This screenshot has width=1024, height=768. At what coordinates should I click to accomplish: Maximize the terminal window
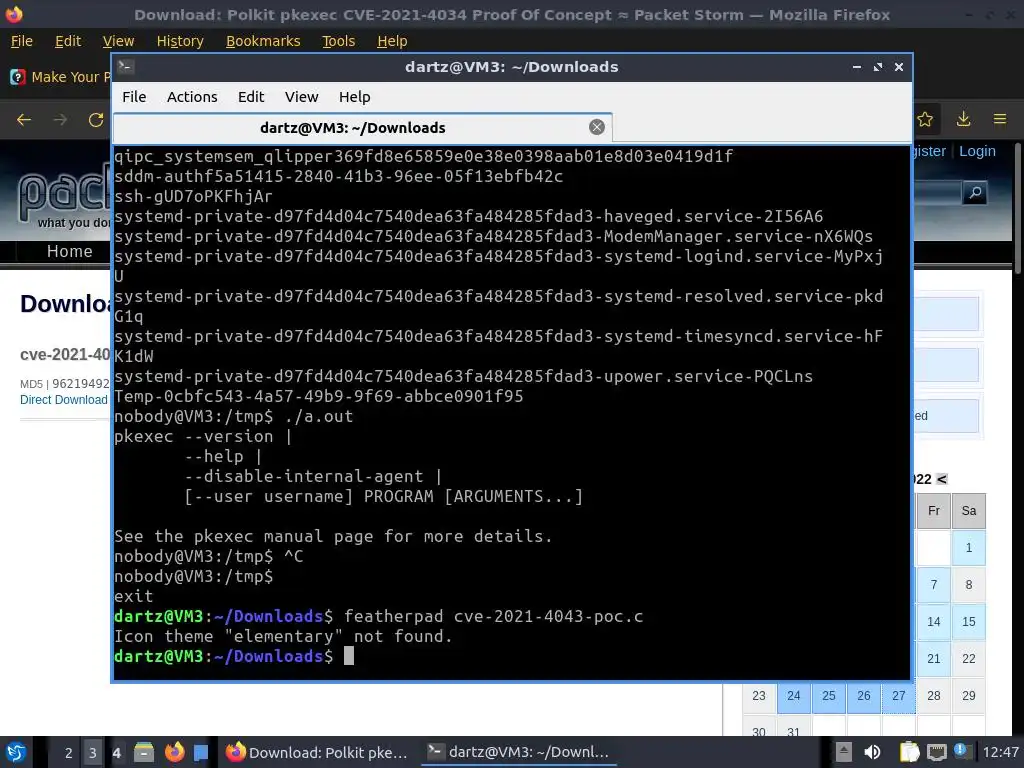tap(878, 67)
